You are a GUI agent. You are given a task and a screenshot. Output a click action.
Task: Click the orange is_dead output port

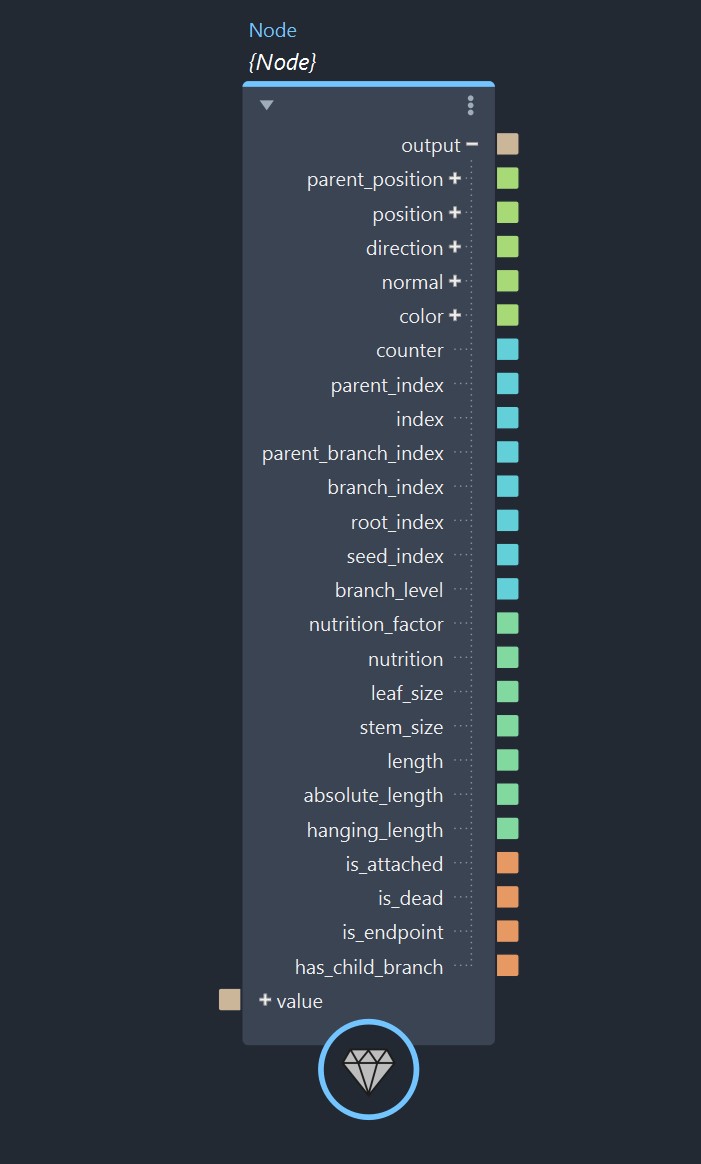point(508,897)
